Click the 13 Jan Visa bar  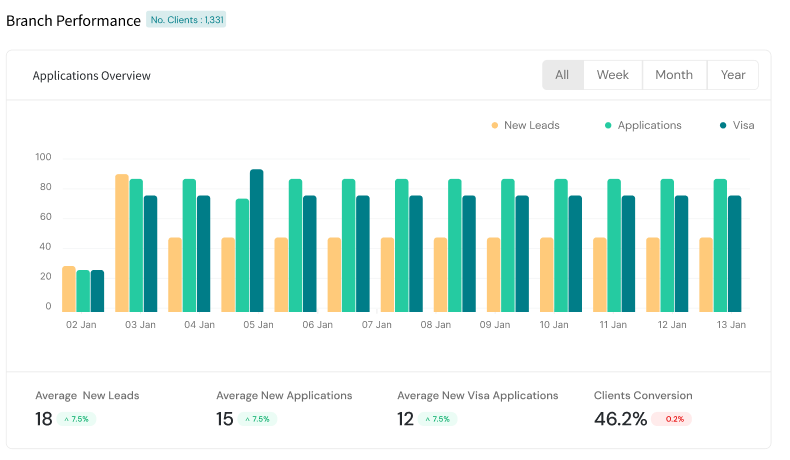tap(734, 254)
